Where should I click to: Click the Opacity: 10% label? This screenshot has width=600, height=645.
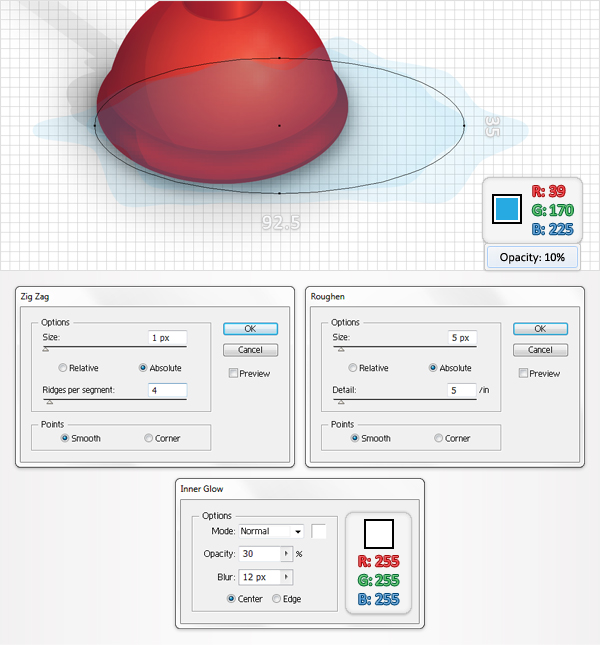(x=532, y=257)
